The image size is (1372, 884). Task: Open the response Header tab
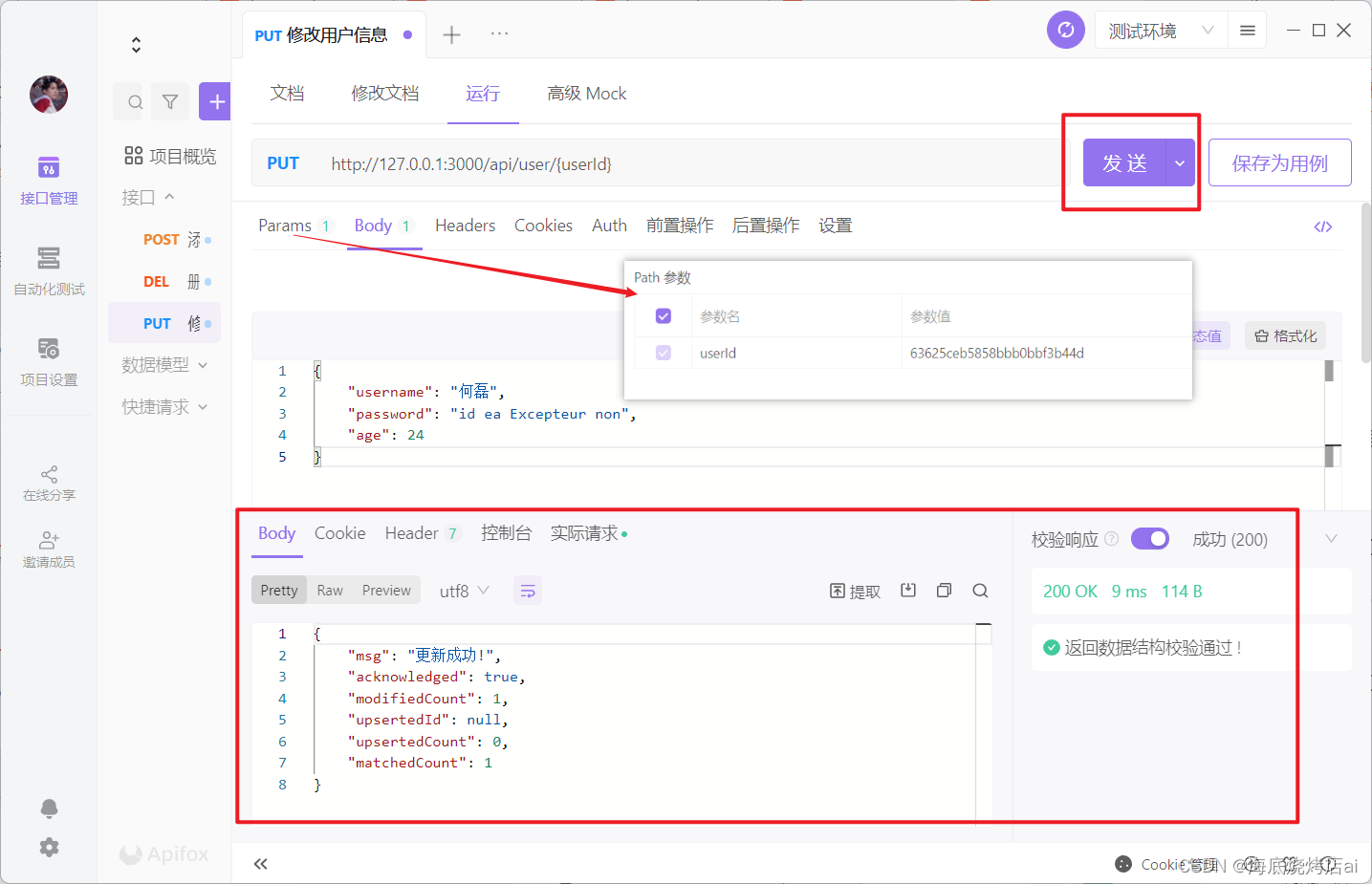point(422,533)
